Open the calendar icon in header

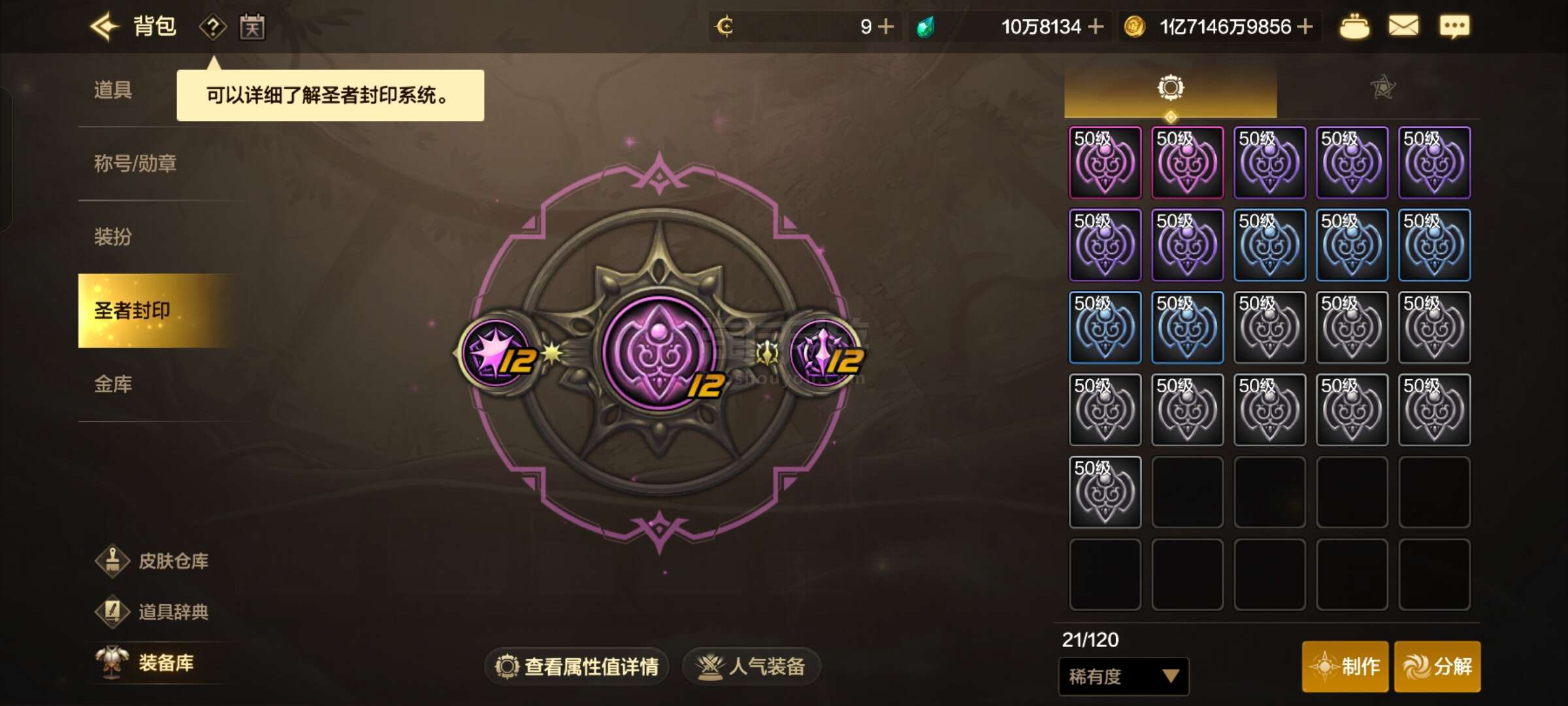click(x=252, y=27)
